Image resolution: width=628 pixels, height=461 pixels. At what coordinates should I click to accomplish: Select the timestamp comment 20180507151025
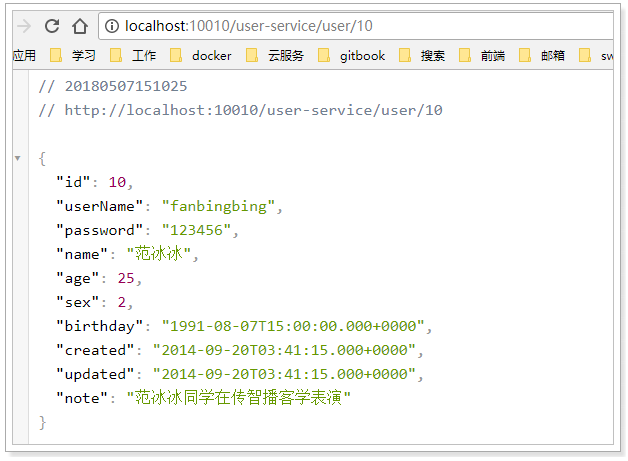(126, 86)
